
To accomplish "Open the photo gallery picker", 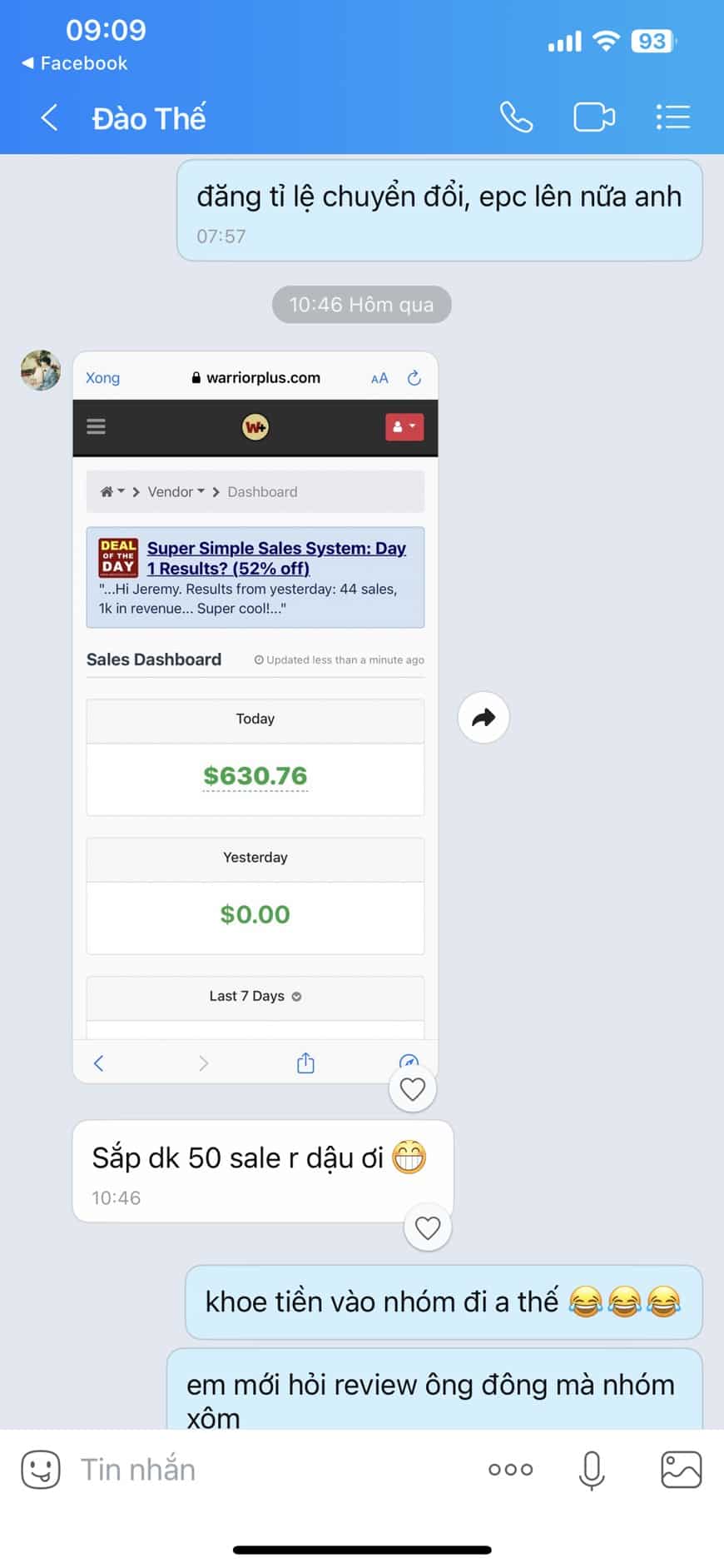I will click(681, 1470).
